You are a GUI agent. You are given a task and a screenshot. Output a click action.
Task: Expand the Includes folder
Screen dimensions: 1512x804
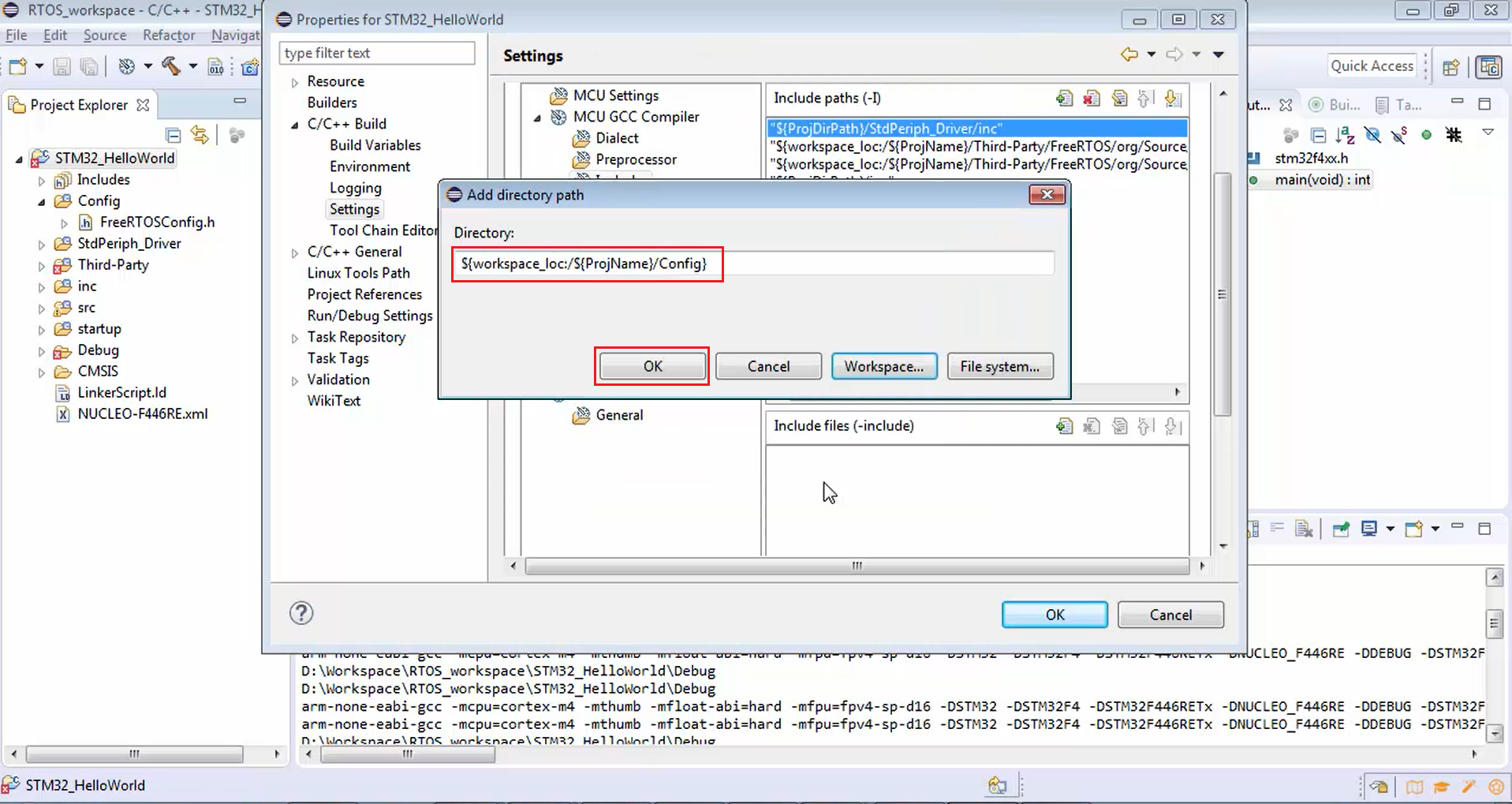(41, 180)
